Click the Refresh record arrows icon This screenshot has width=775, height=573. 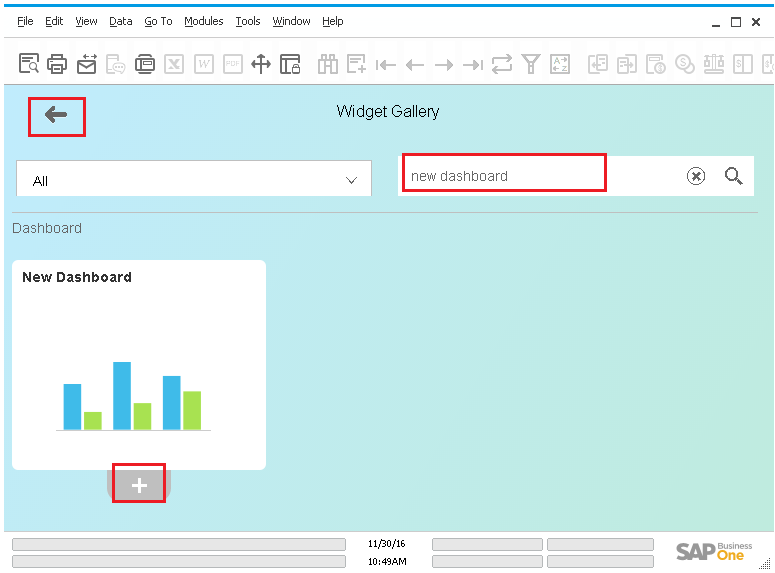(502, 64)
